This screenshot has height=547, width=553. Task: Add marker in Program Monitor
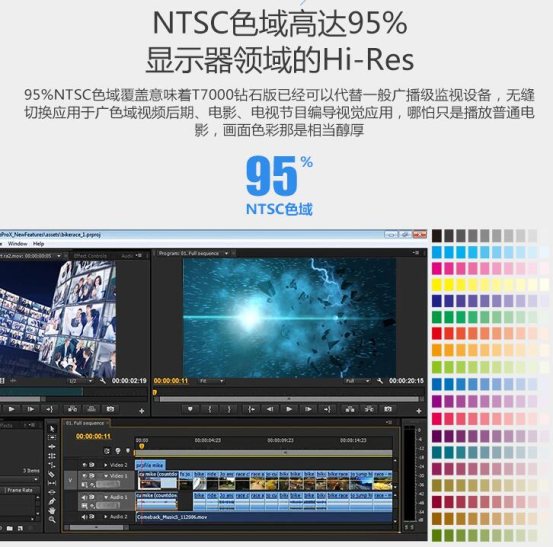click(190, 409)
